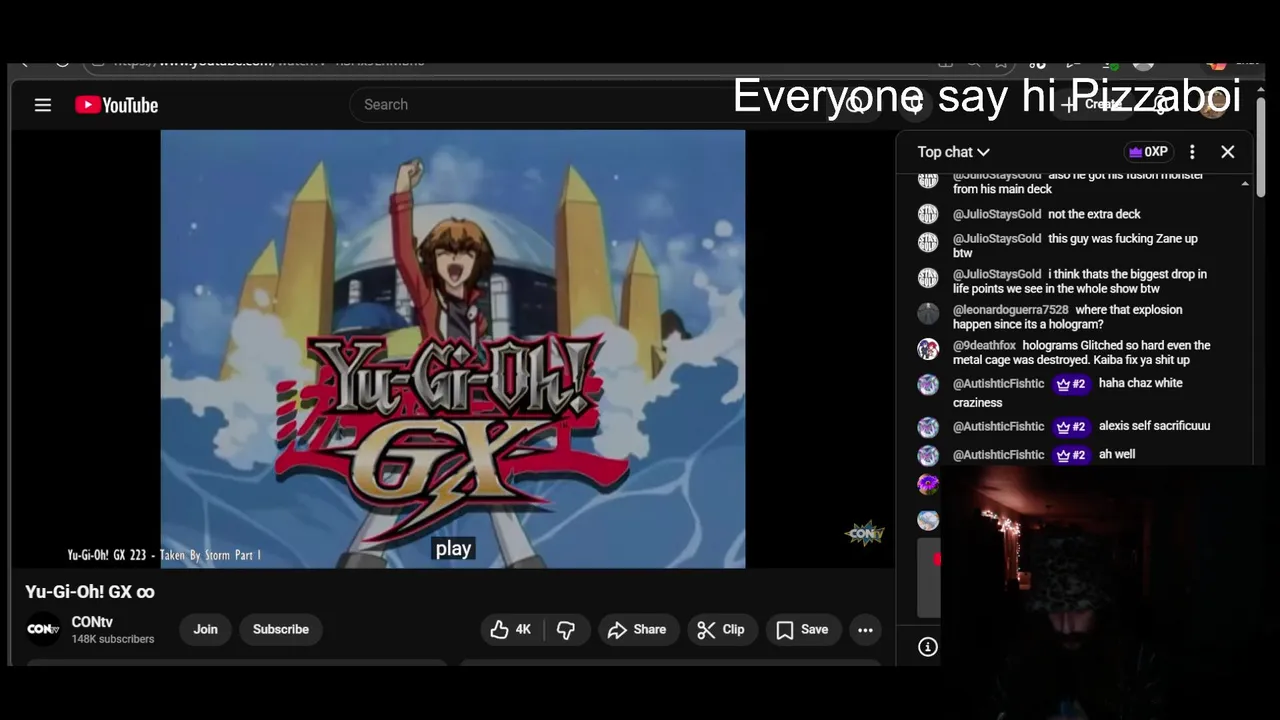Like the video with 4K likes
This screenshot has width=1280, height=720.
pos(511,629)
